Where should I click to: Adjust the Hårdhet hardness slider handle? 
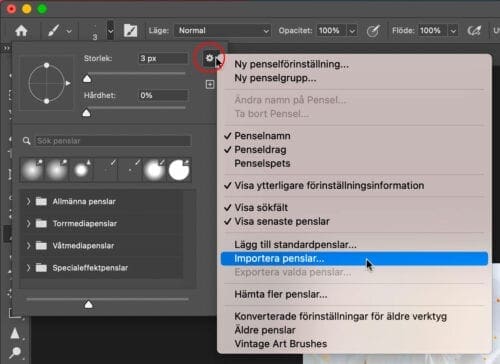(86, 113)
